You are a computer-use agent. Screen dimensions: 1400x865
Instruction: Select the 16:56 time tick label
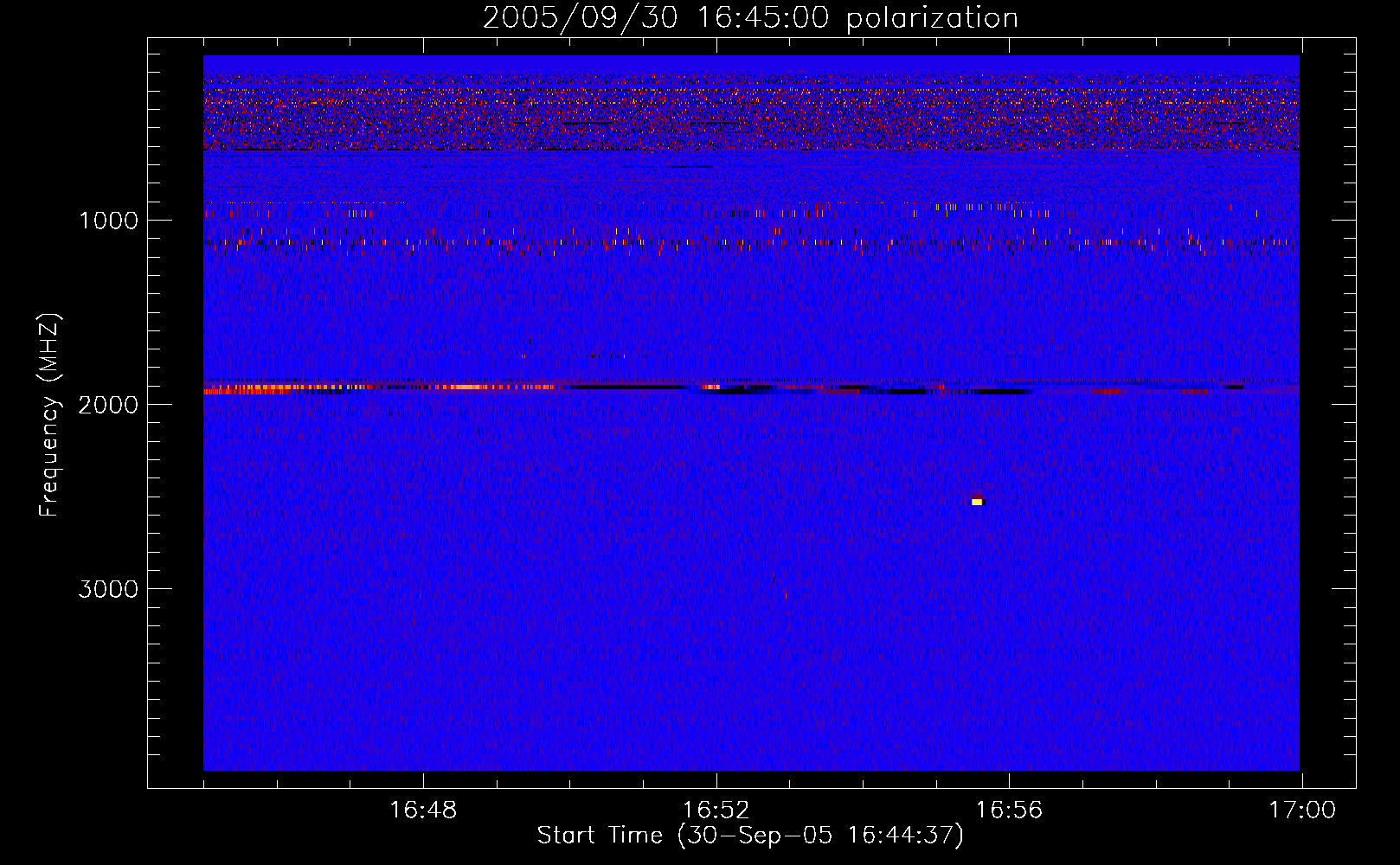(x=1009, y=811)
